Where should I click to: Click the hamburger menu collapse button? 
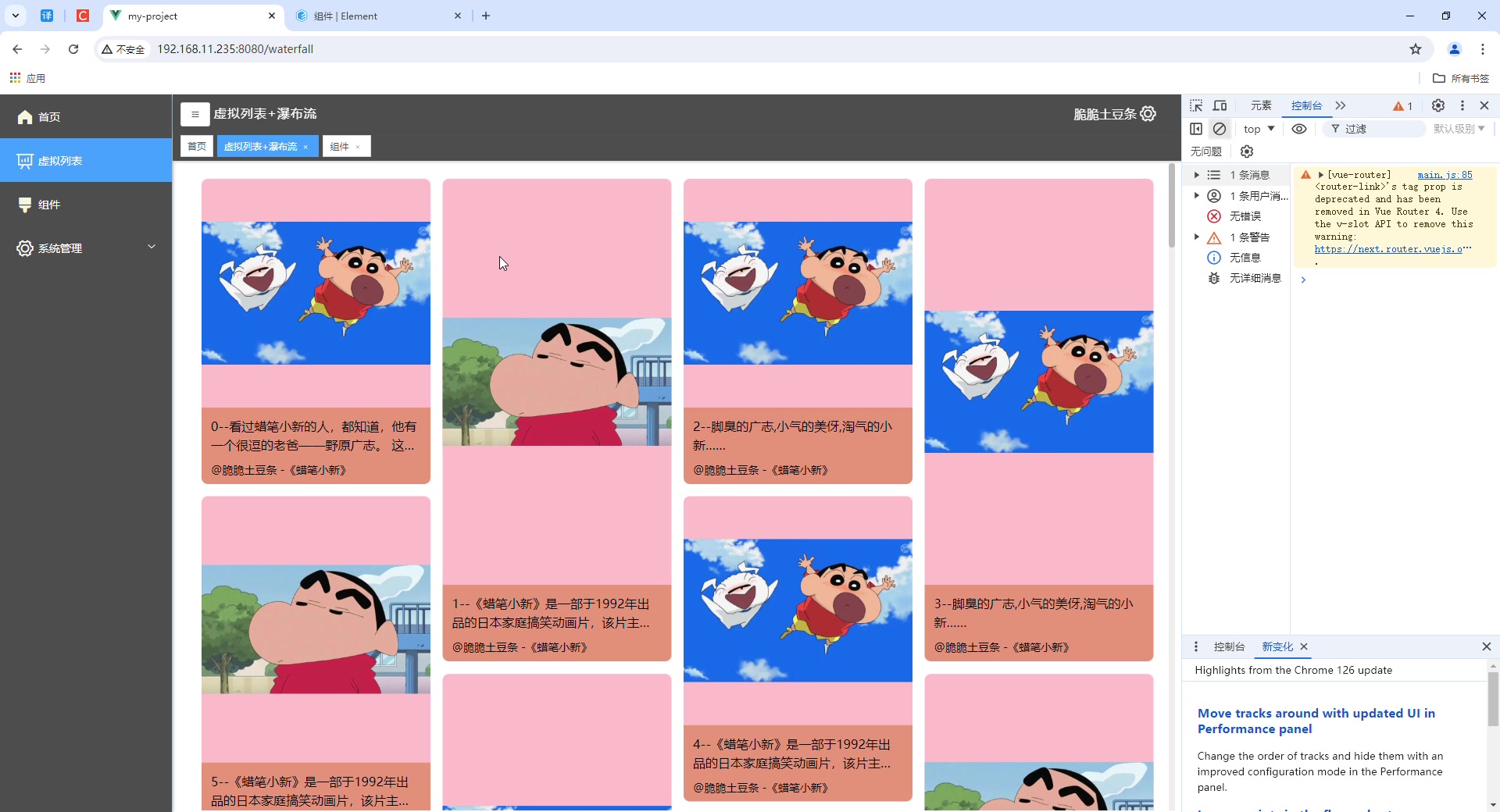click(x=195, y=114)
